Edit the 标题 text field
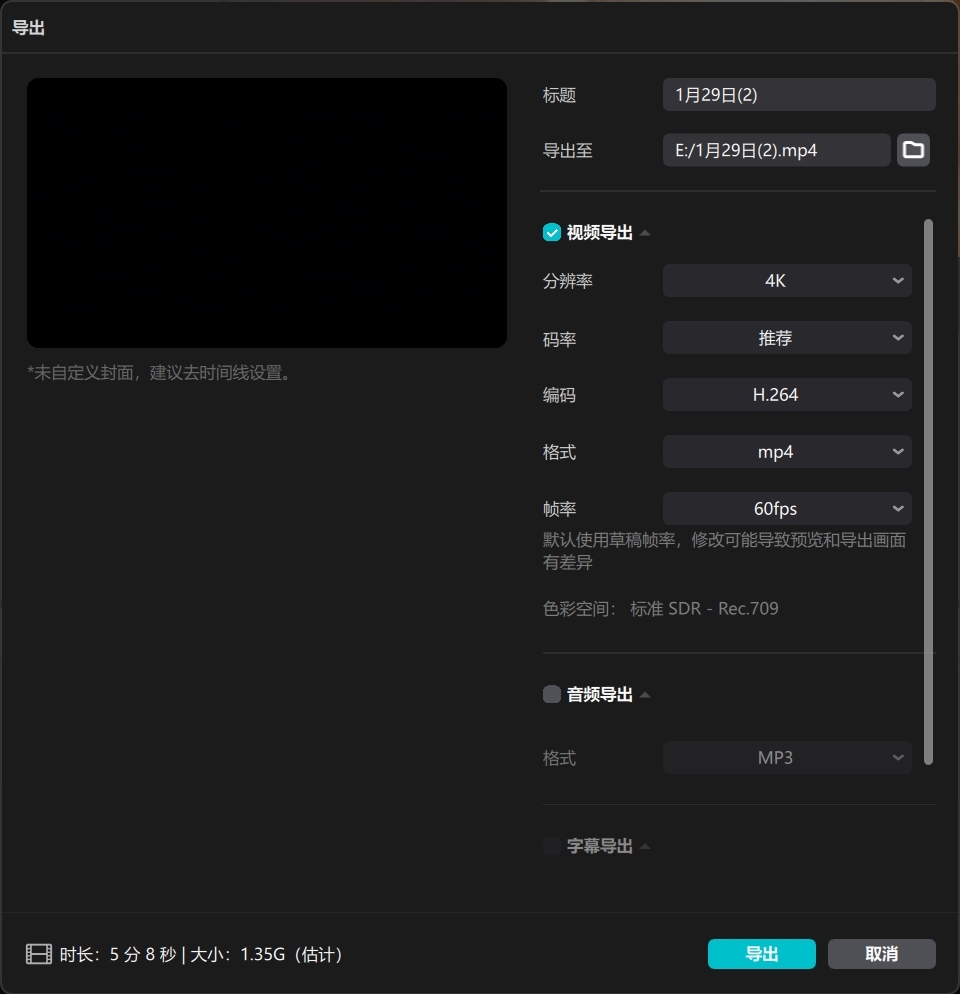This screenshot has width=960, height=994. pyautogui.click(x=799, y=94)
